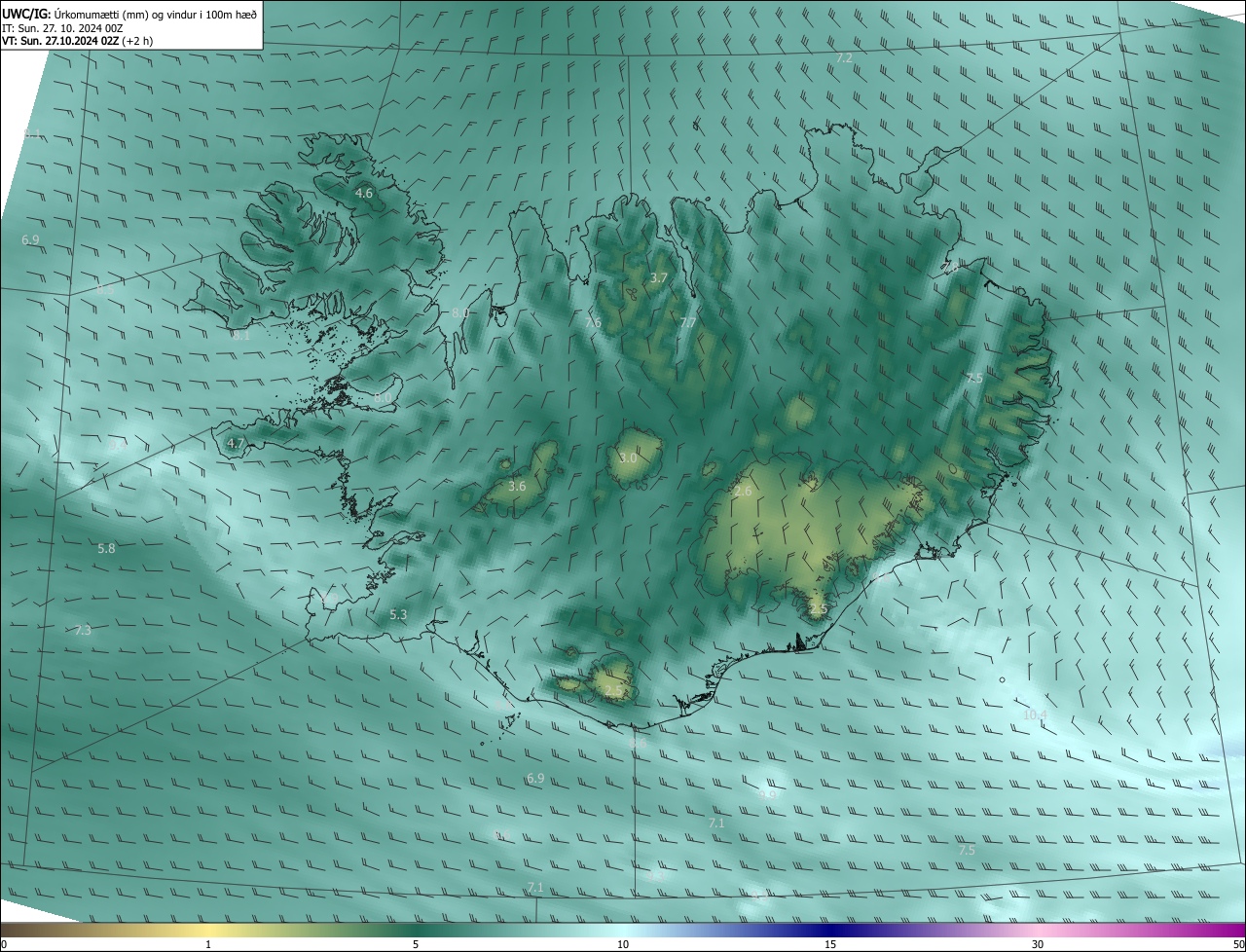This screenshot has height=952, width=1246.
Task: Click the 7.3 value over the southwest sea
Action: pyautogui.click(x=83, y=631)
